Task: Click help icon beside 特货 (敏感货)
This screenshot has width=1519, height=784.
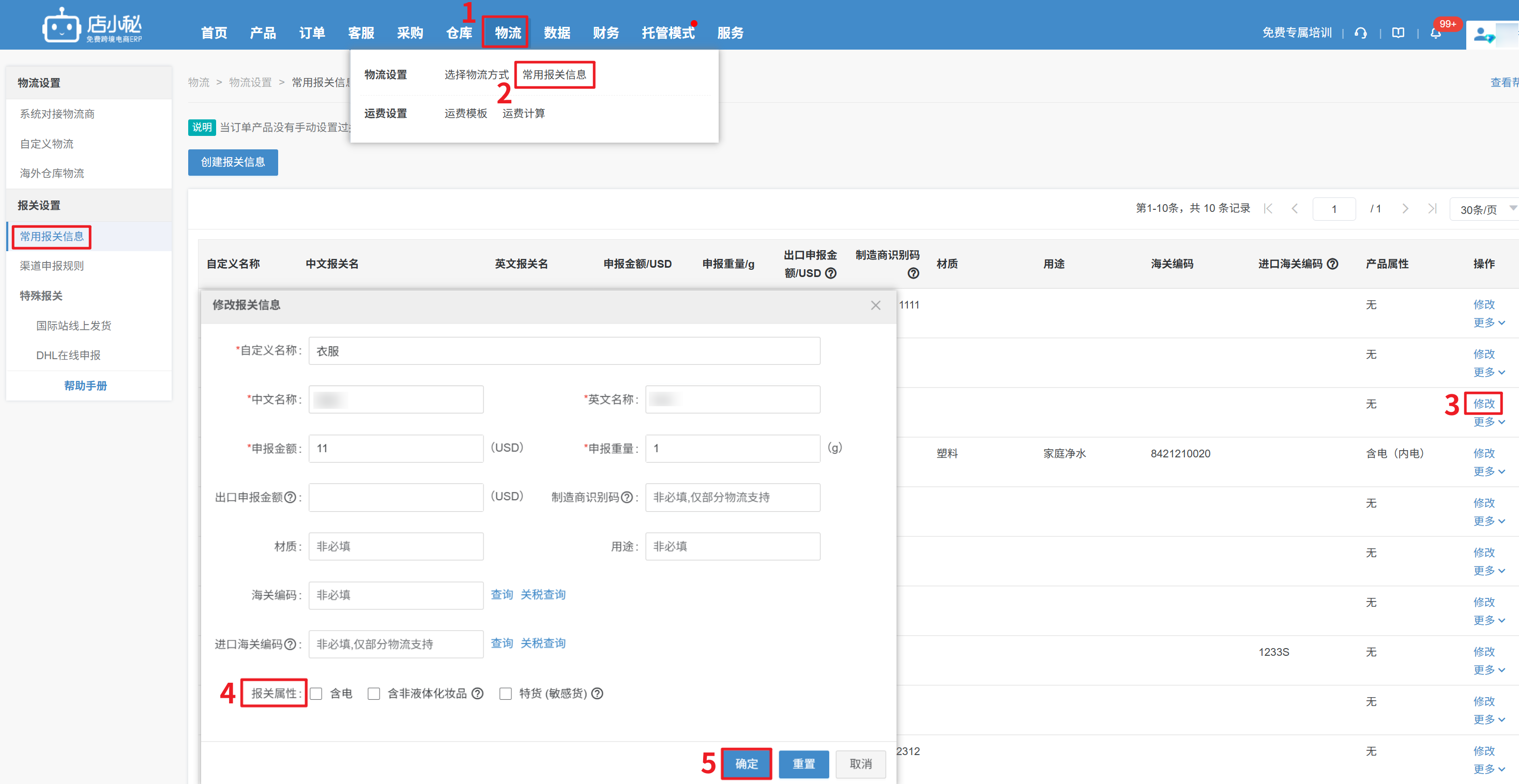Action: coord(597,693)
